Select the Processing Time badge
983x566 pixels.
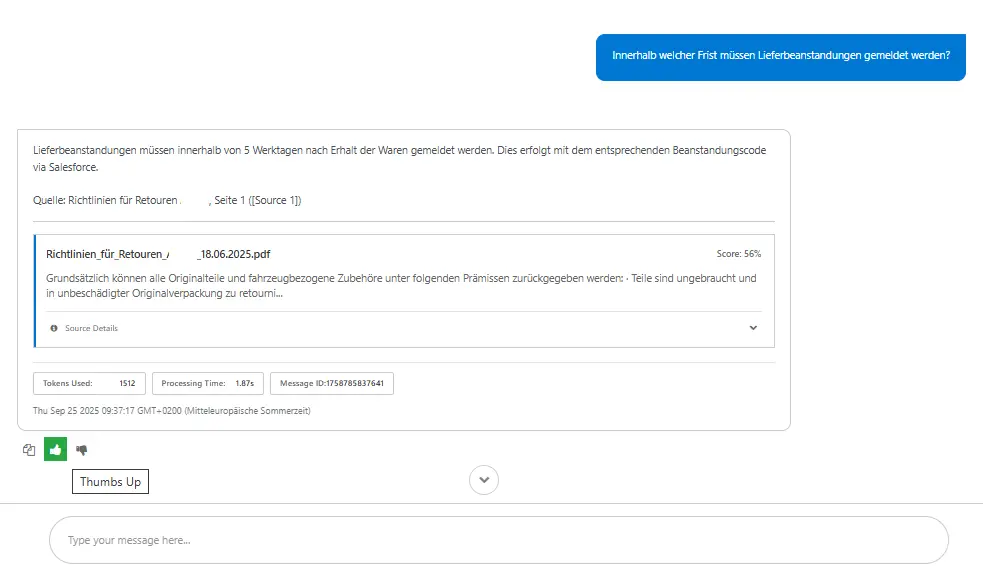point(208,383)
